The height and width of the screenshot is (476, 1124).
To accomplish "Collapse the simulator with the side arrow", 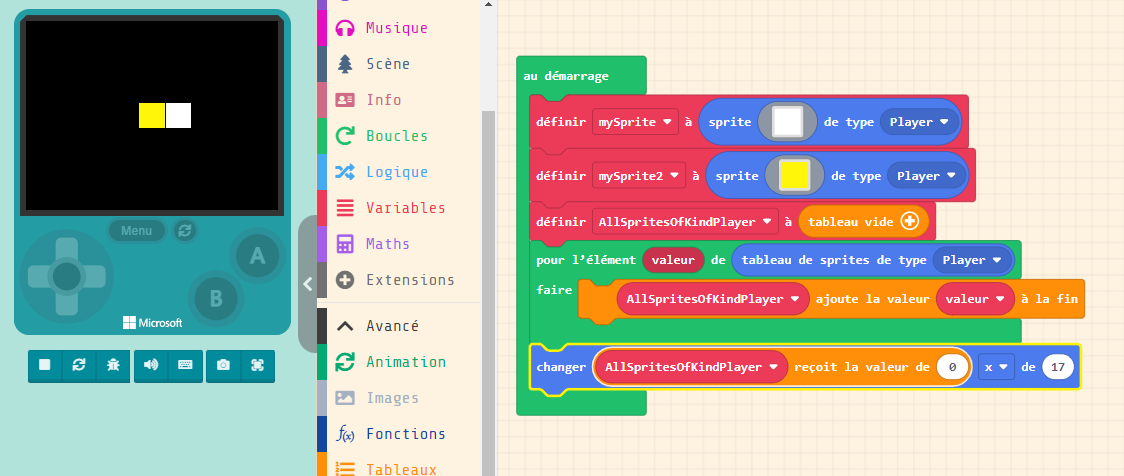I will pos(308,284).
